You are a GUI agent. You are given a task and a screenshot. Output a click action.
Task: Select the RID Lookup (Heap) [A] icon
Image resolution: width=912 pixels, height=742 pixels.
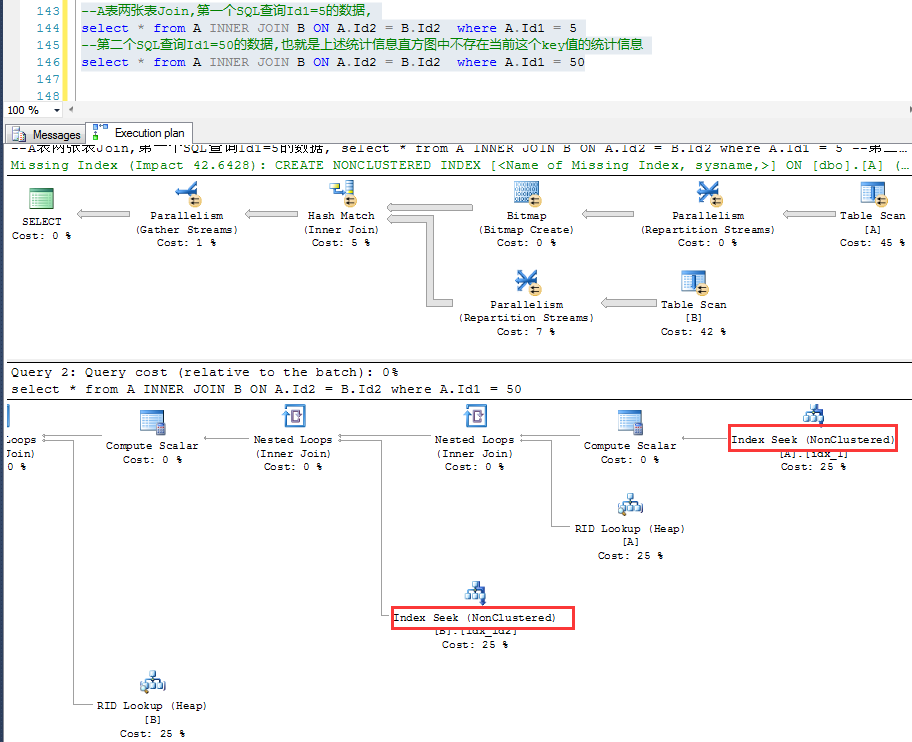pyautogui.click(x=630, y=505)
